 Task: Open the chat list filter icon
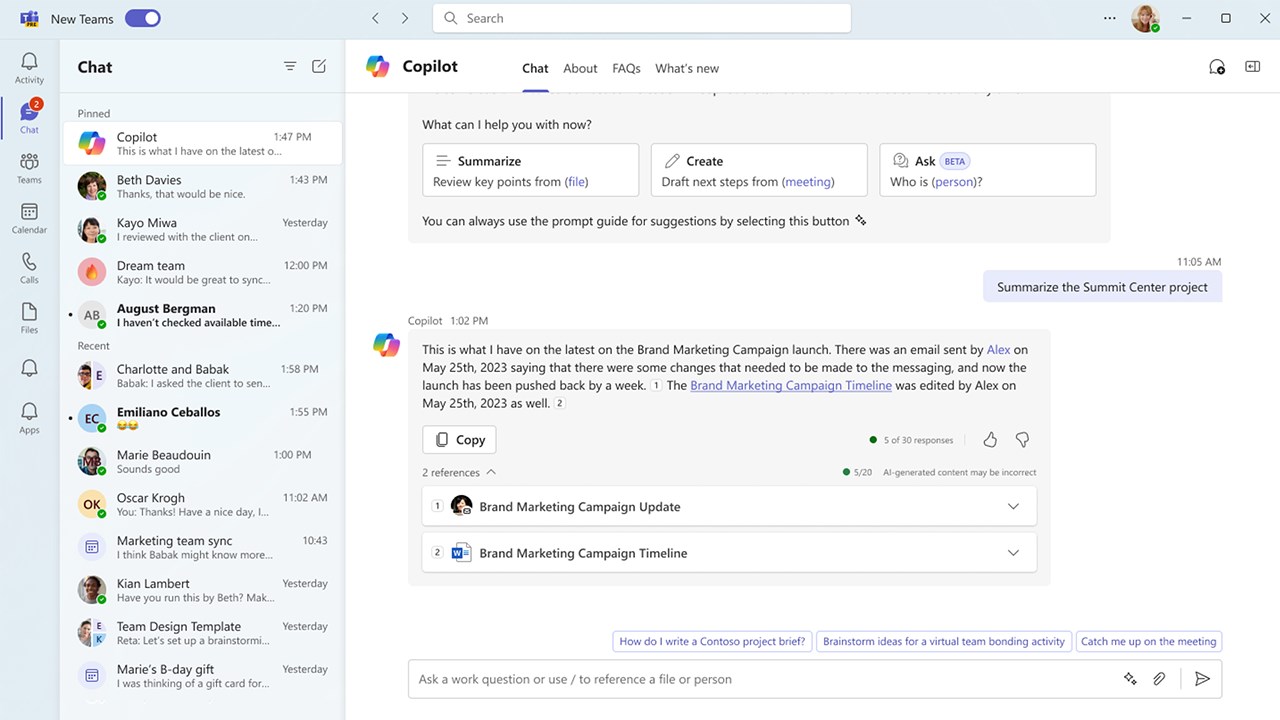(290, 66)
